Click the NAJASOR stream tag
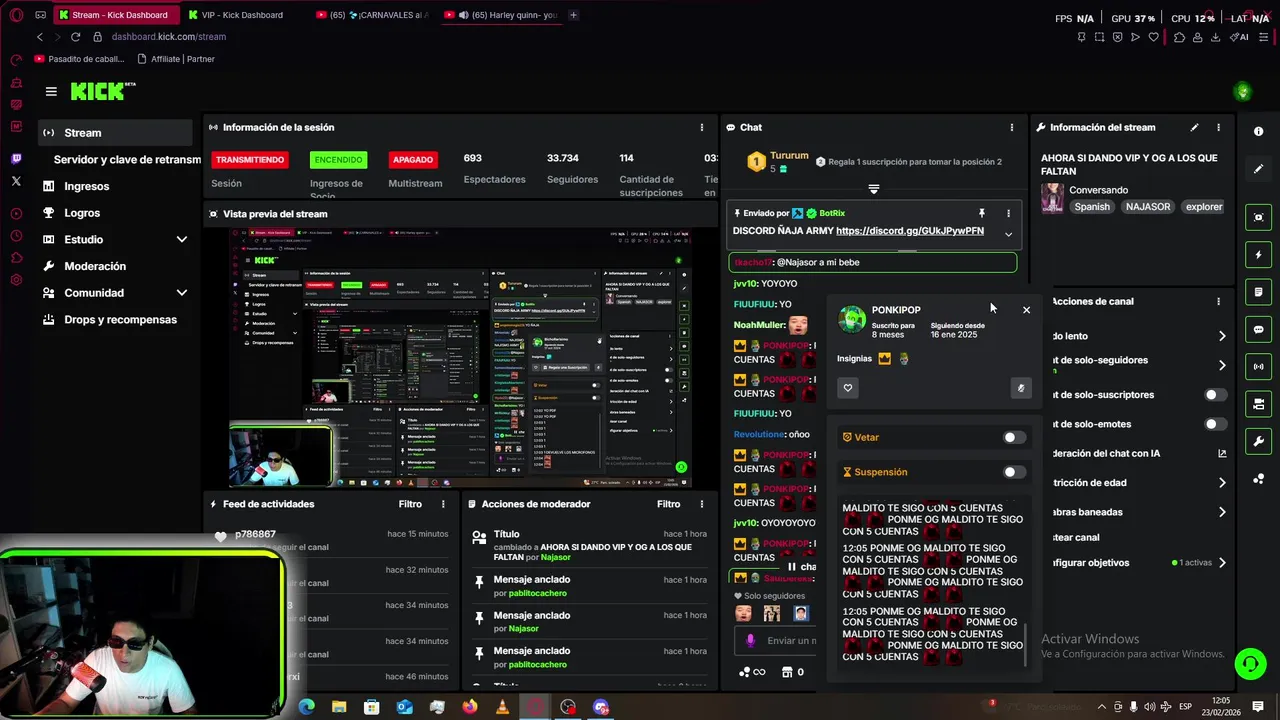 (x=1147, y=207)
